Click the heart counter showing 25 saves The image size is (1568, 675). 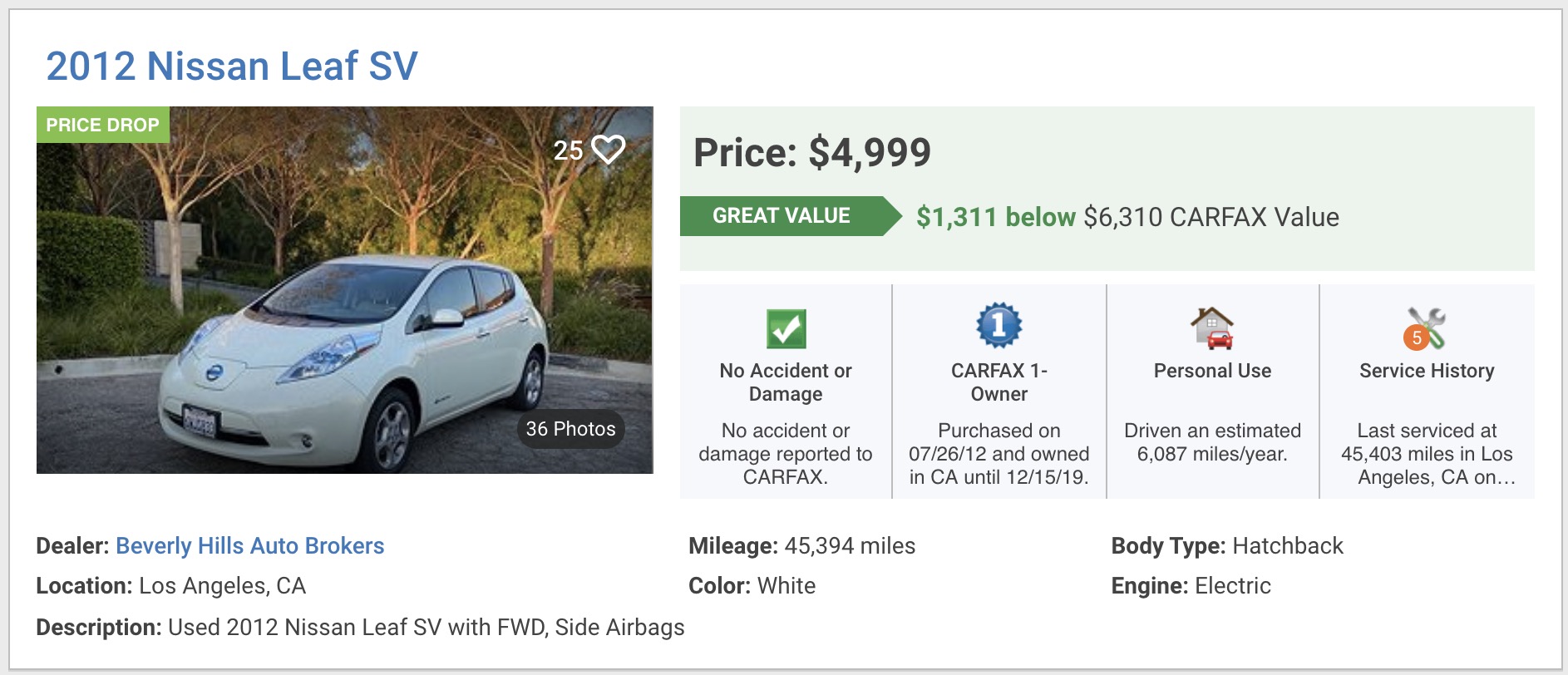[x=570, y=151]
